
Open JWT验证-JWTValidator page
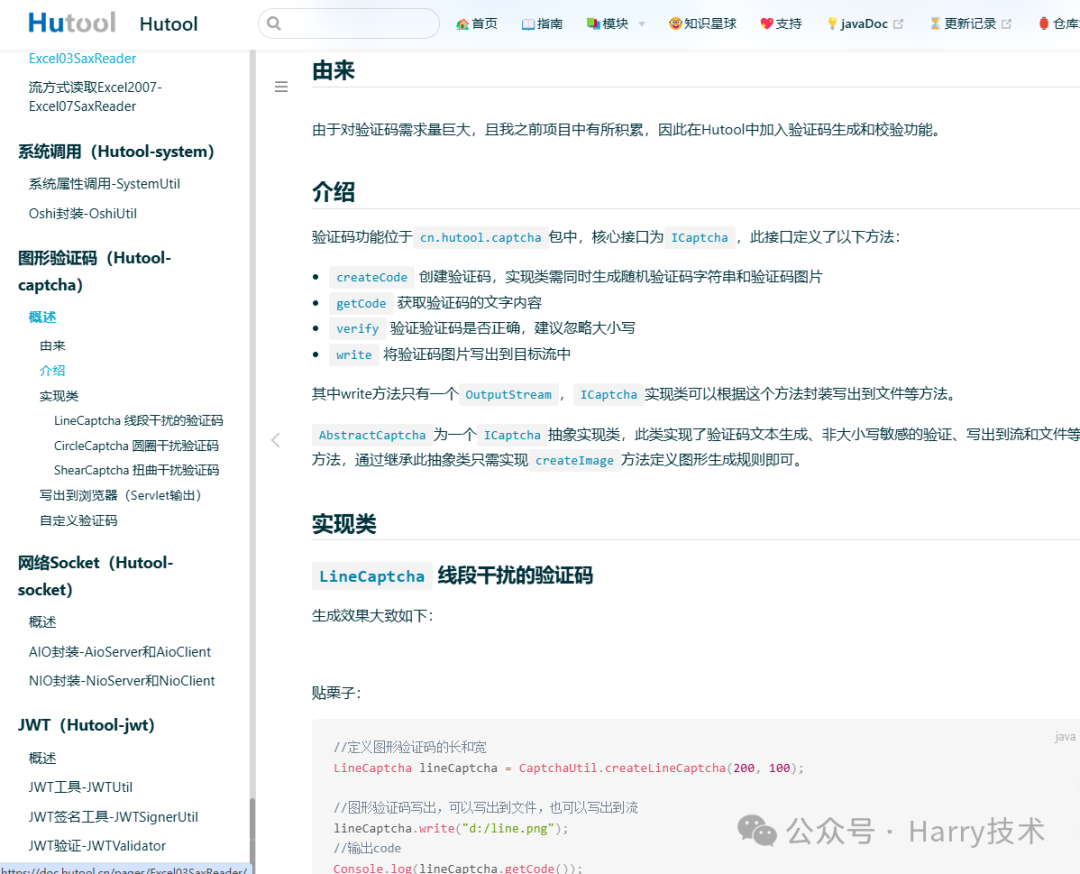(x=97, y=846)
